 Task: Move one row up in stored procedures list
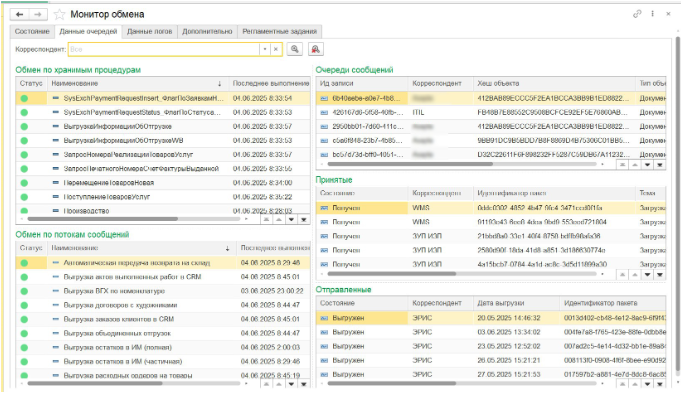tap(279, 219)
